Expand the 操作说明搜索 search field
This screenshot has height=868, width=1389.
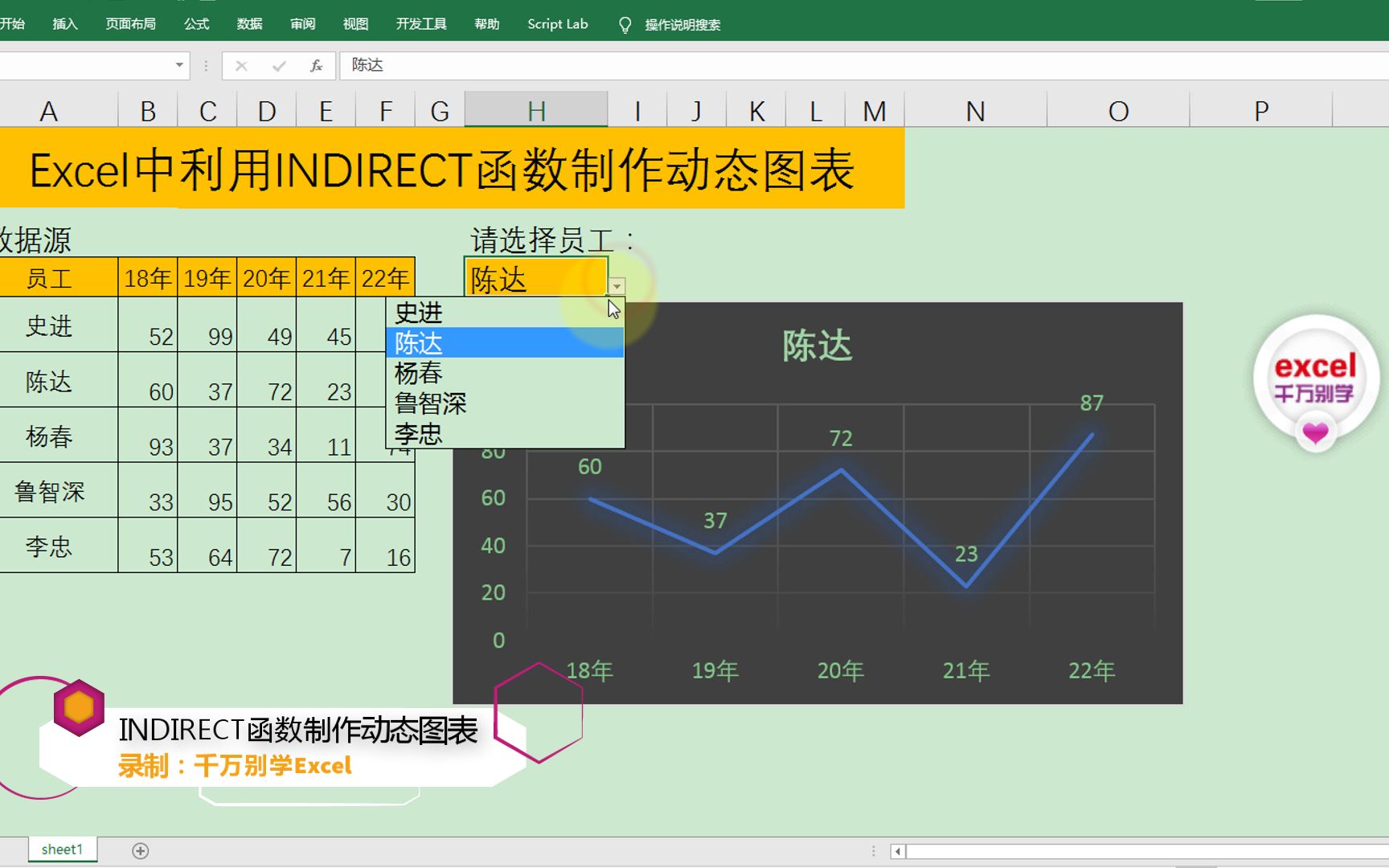[682, 24]
